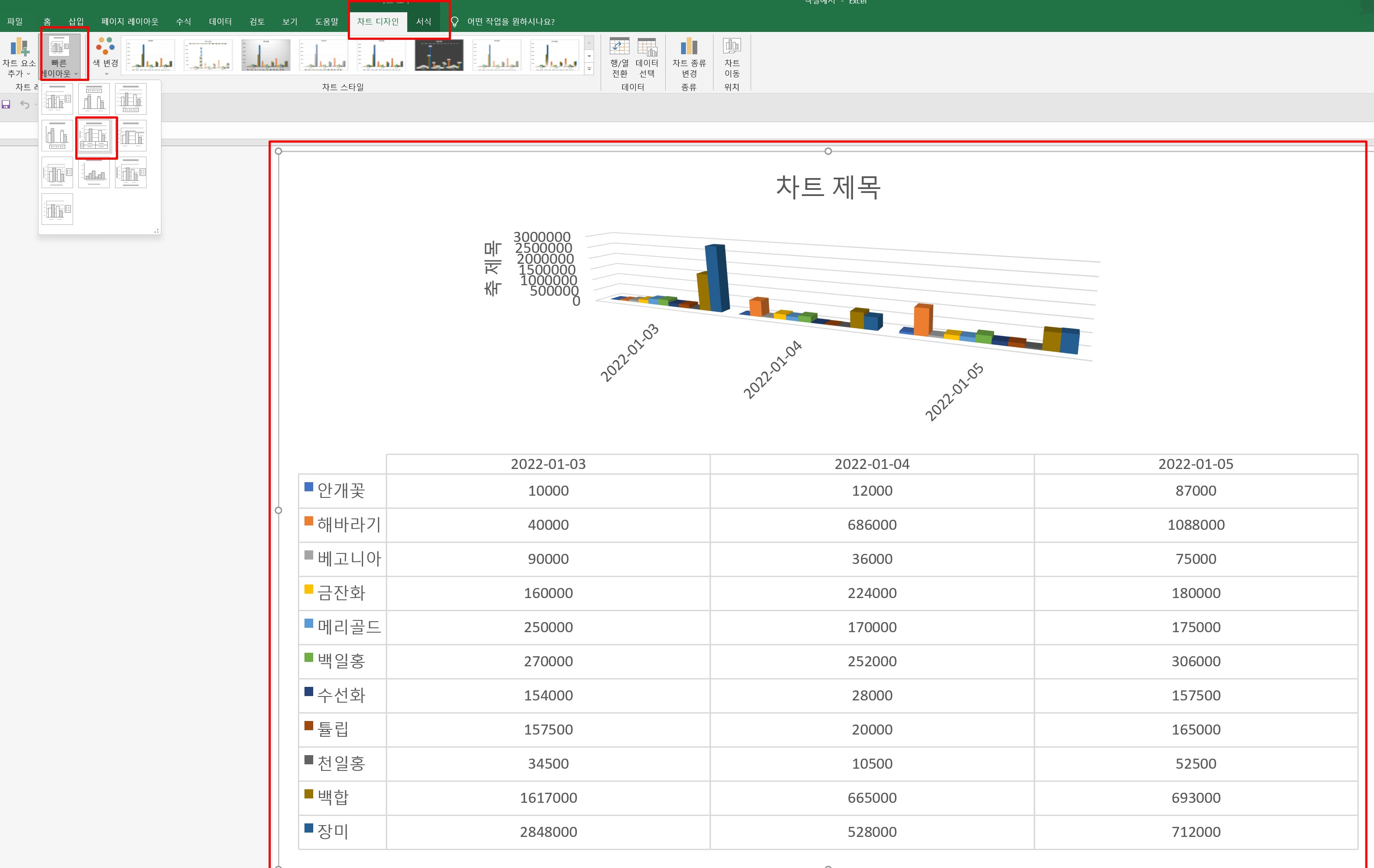The image size is (1374, 868).
Task: Click the 장미 legend entry in data table
Action: [332, 831]
